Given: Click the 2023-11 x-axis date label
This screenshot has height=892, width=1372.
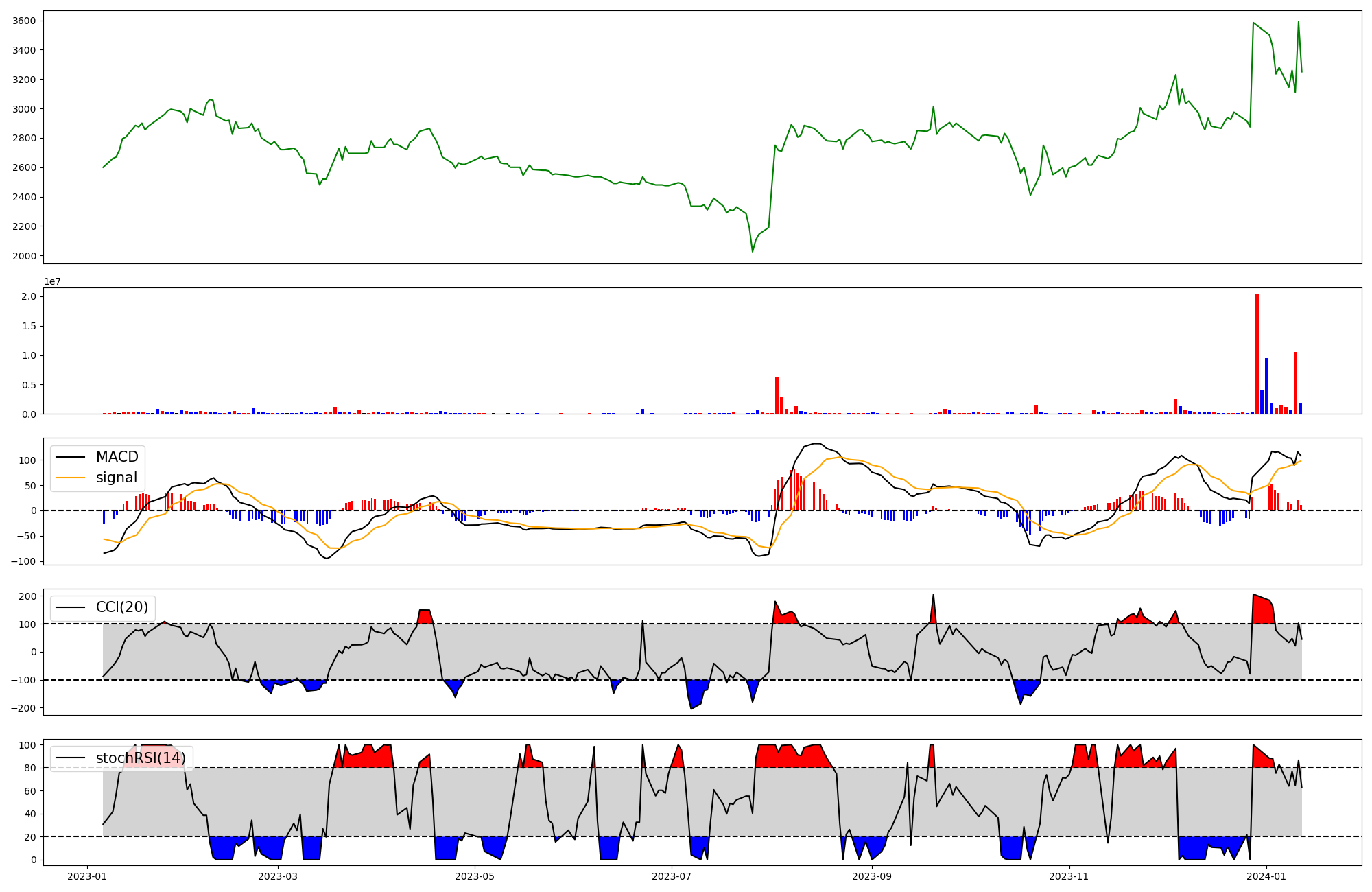Looking at the screenshot, I should coord(1069,876).
